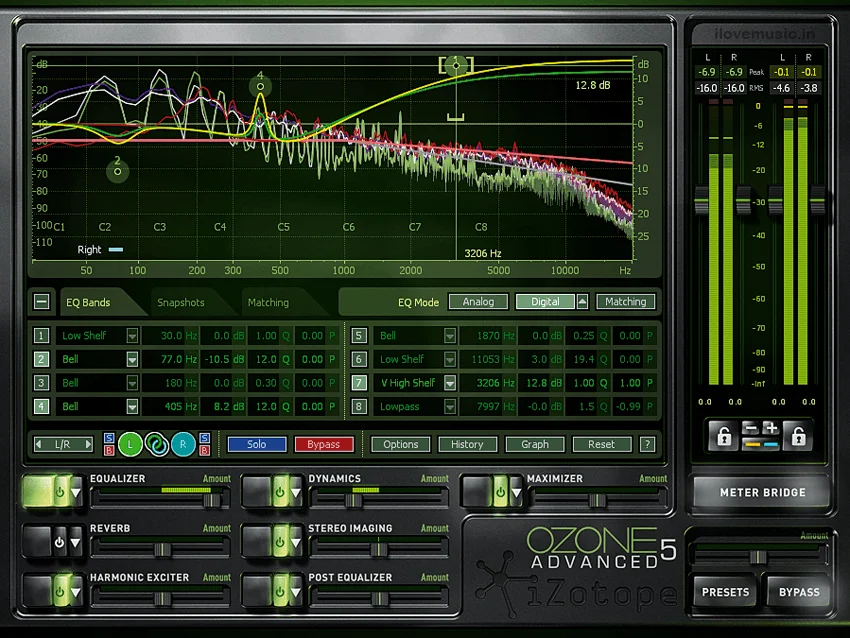Open the question mark help button

coord(647,444)
